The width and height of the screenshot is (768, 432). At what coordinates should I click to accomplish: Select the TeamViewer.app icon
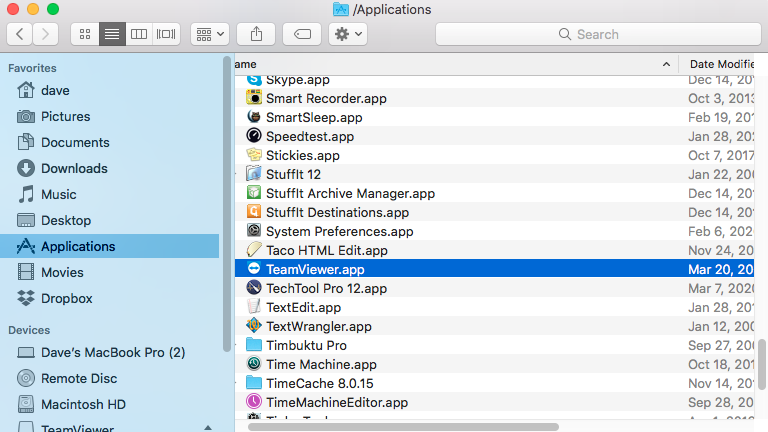pos(254,268)
